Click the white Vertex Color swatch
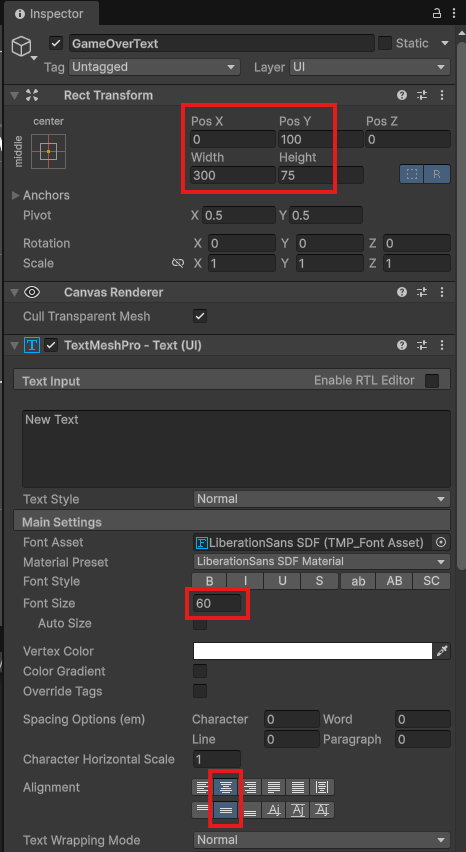Image resolution: width=466 pixels, height=852 pixels. pyautogui.click(x=313, y=651)
